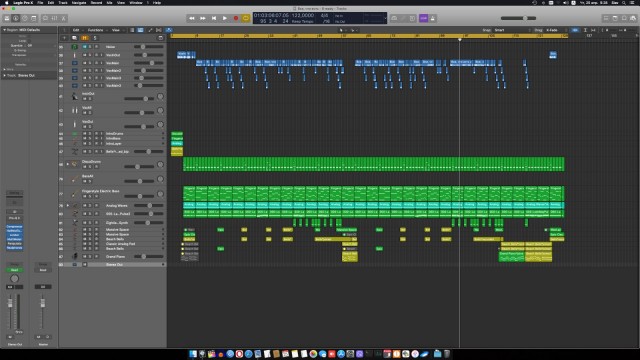Click the 4/4 time signature display
The width and height of the screenshot is (640, 360).
[324, 16]
